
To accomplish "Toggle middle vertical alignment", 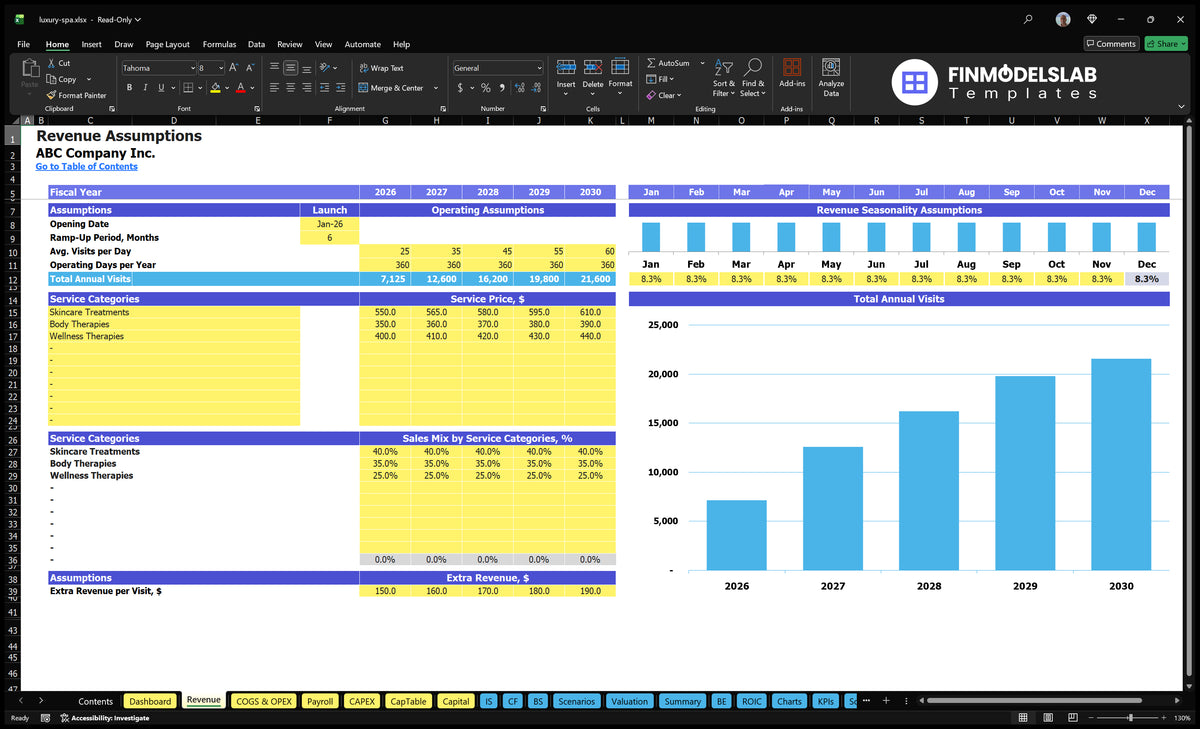I will (x=290, y=68).
